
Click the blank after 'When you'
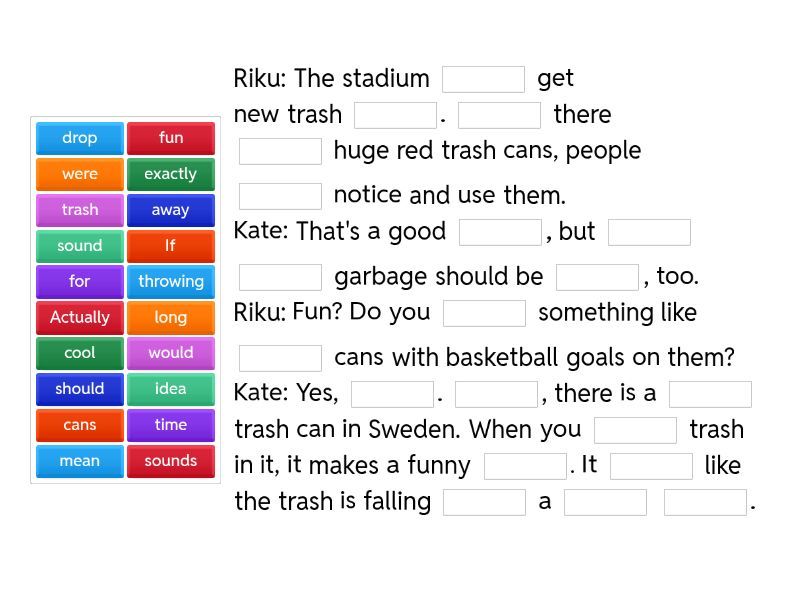coord(635,430)
